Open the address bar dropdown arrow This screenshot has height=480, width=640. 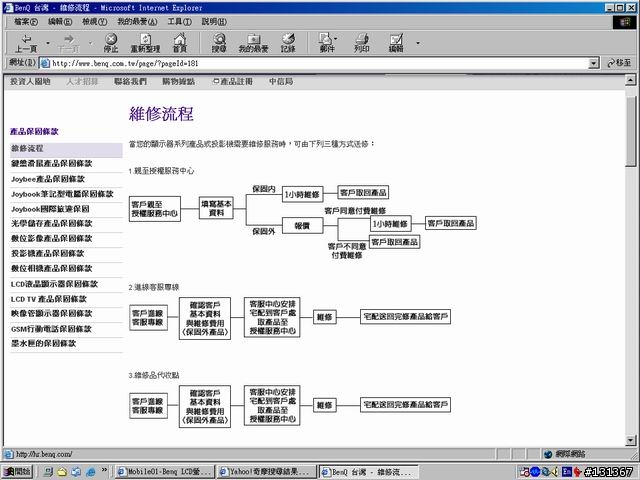coord(594,63)
